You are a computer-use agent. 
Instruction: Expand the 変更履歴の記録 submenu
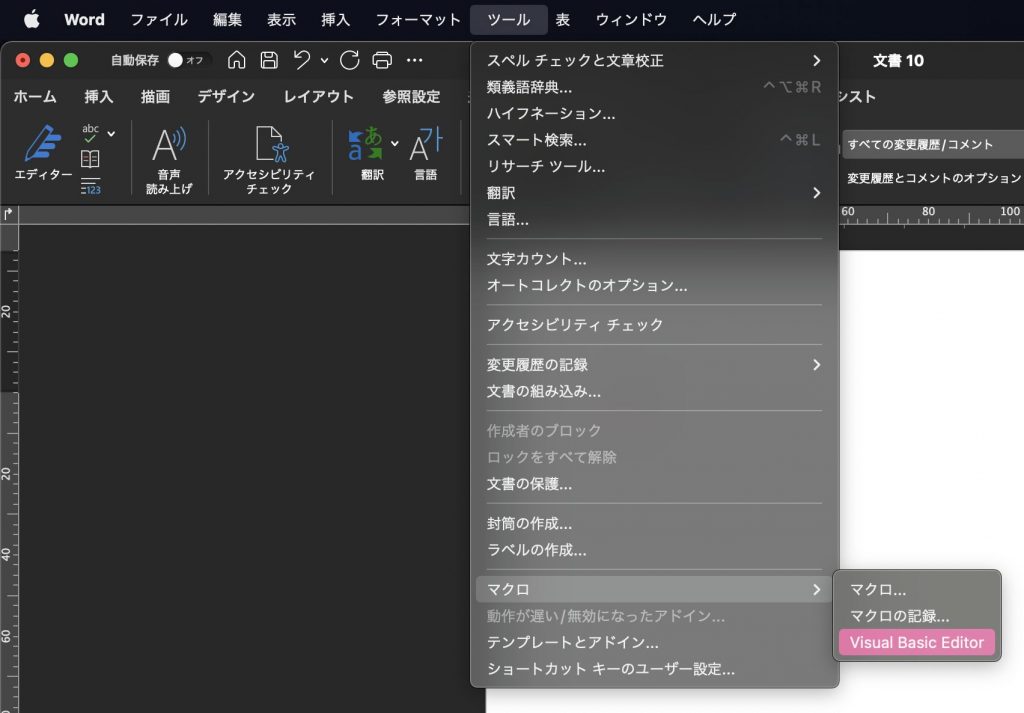(816, 364)
